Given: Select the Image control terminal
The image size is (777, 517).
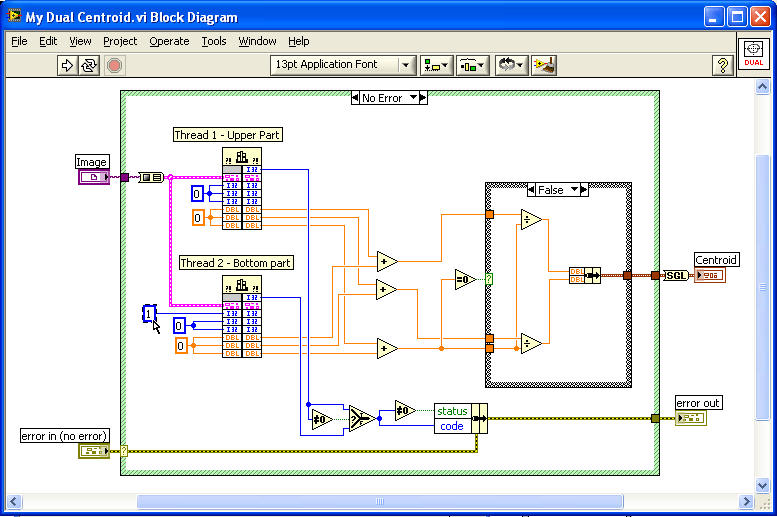Looking at the screenshot, I should 94,177.
